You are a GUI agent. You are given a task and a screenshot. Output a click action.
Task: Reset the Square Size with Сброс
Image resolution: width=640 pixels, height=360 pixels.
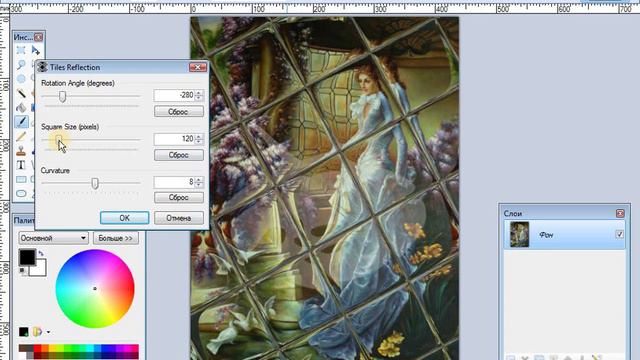[179, 155]
